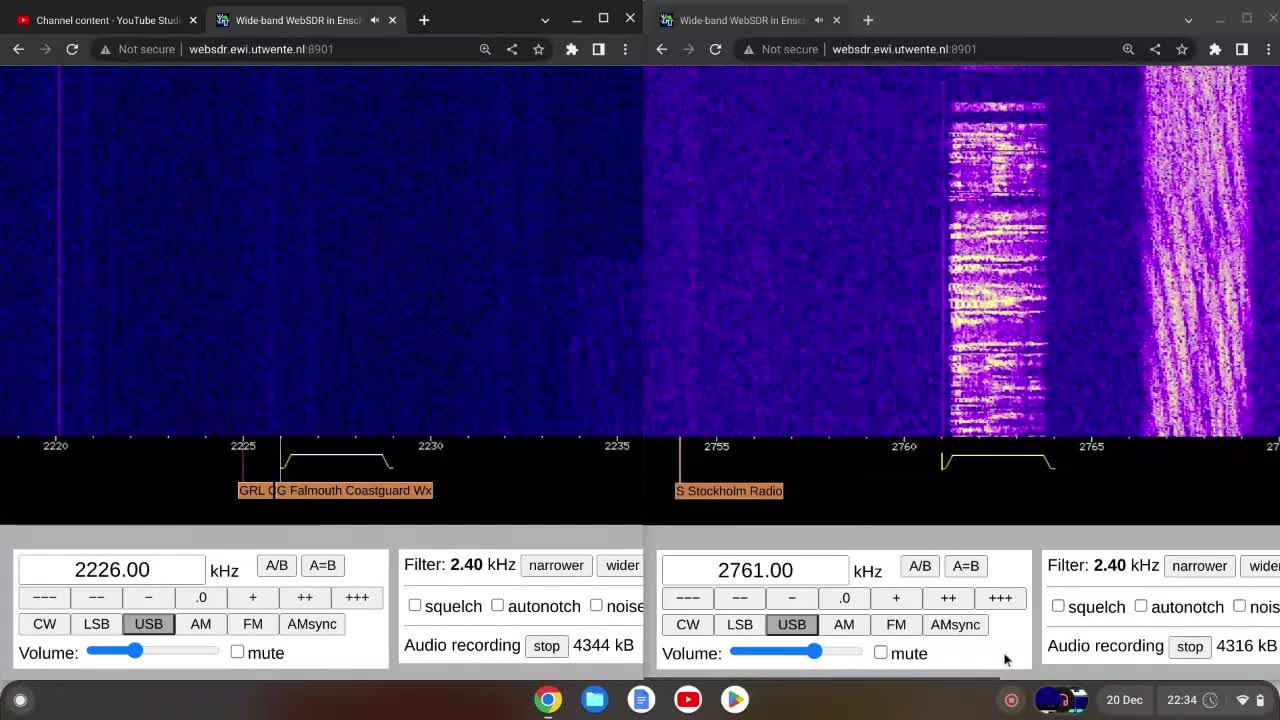
Task: Switch to Channel content YouTube Studio tab
Action: (105, 20)
